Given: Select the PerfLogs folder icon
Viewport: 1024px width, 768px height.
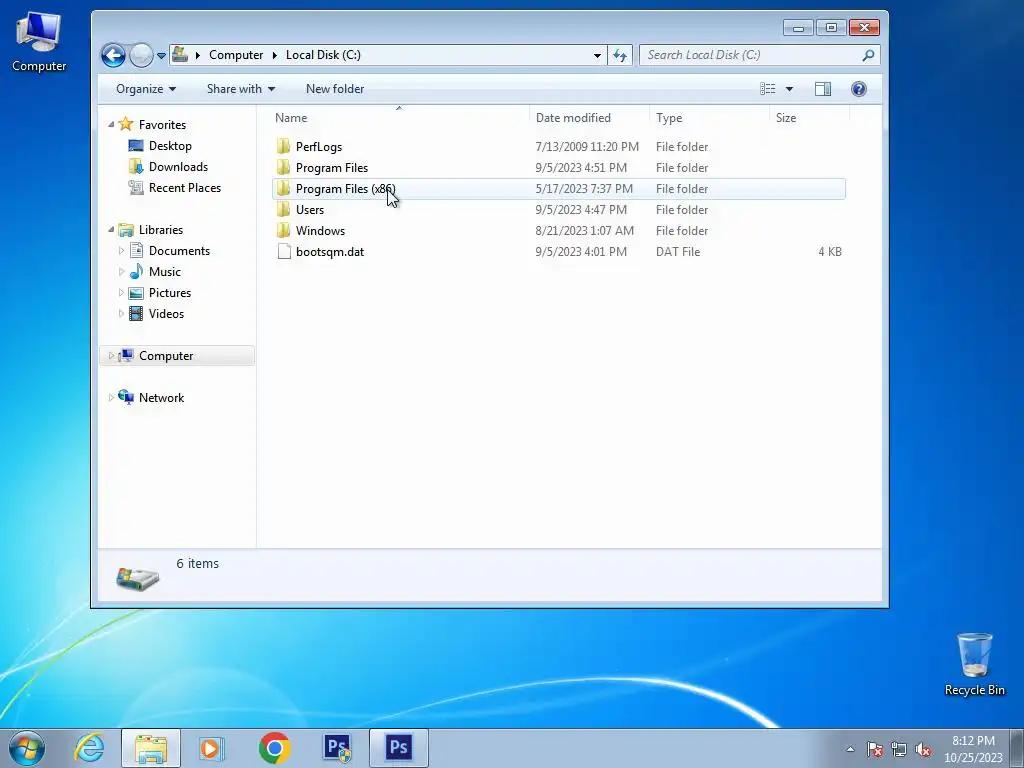Looking at the screenshot, I should click(283, 146).
